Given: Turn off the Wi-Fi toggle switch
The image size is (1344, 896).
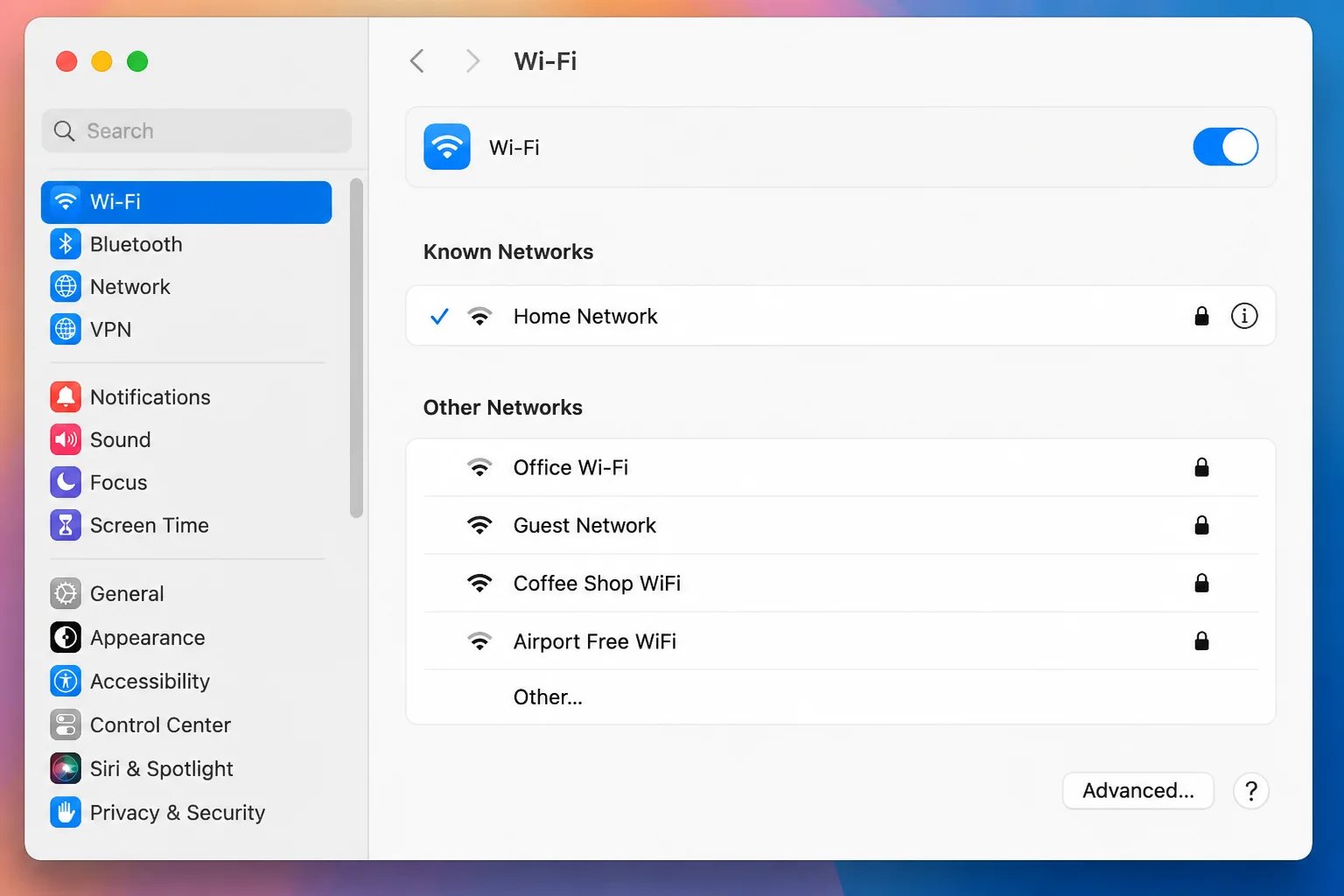Looking at the screenshot, I should click(x=1225, y=147).
